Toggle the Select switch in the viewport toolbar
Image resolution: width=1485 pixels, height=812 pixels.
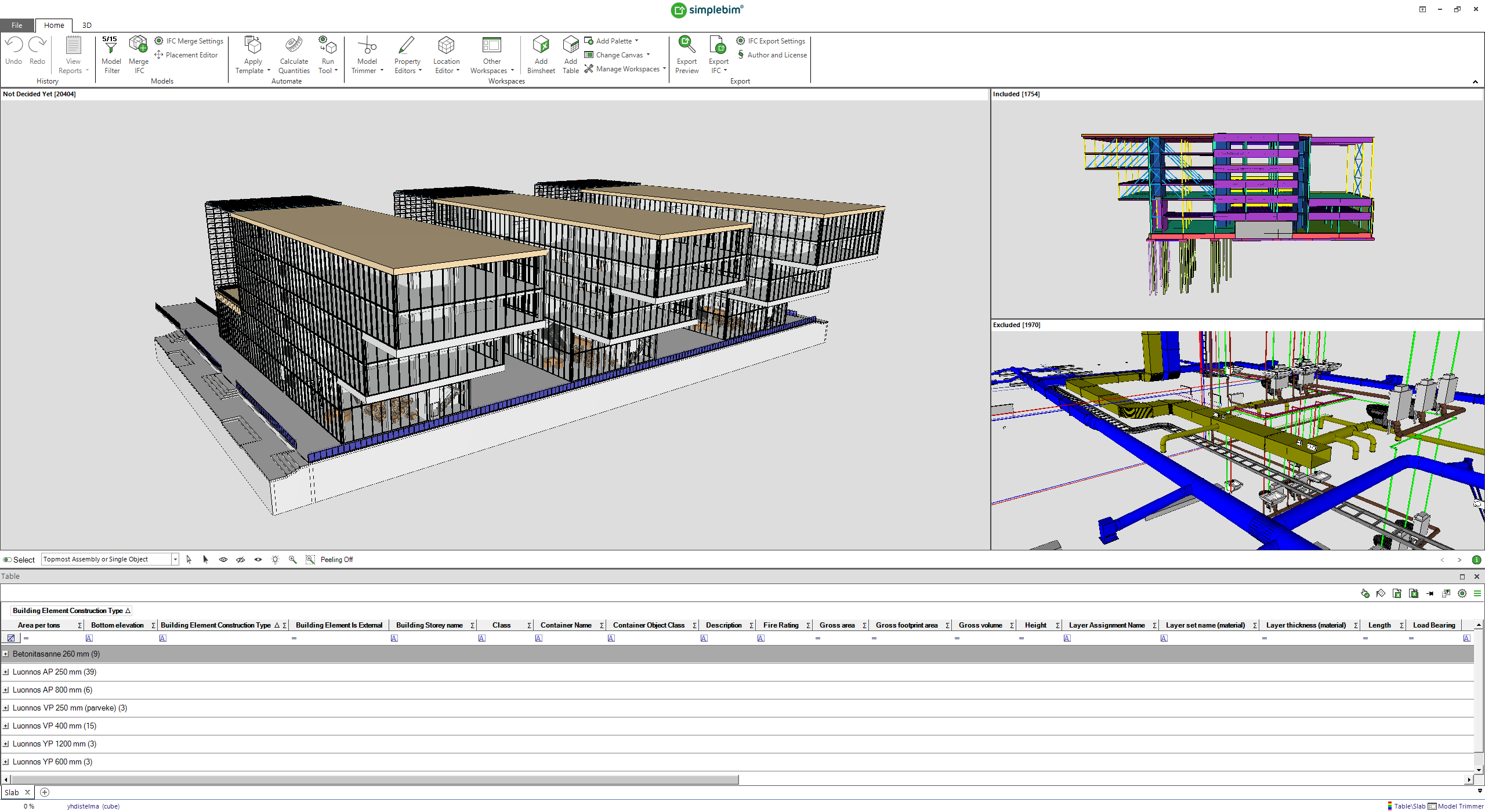click(x=7, y=559)
